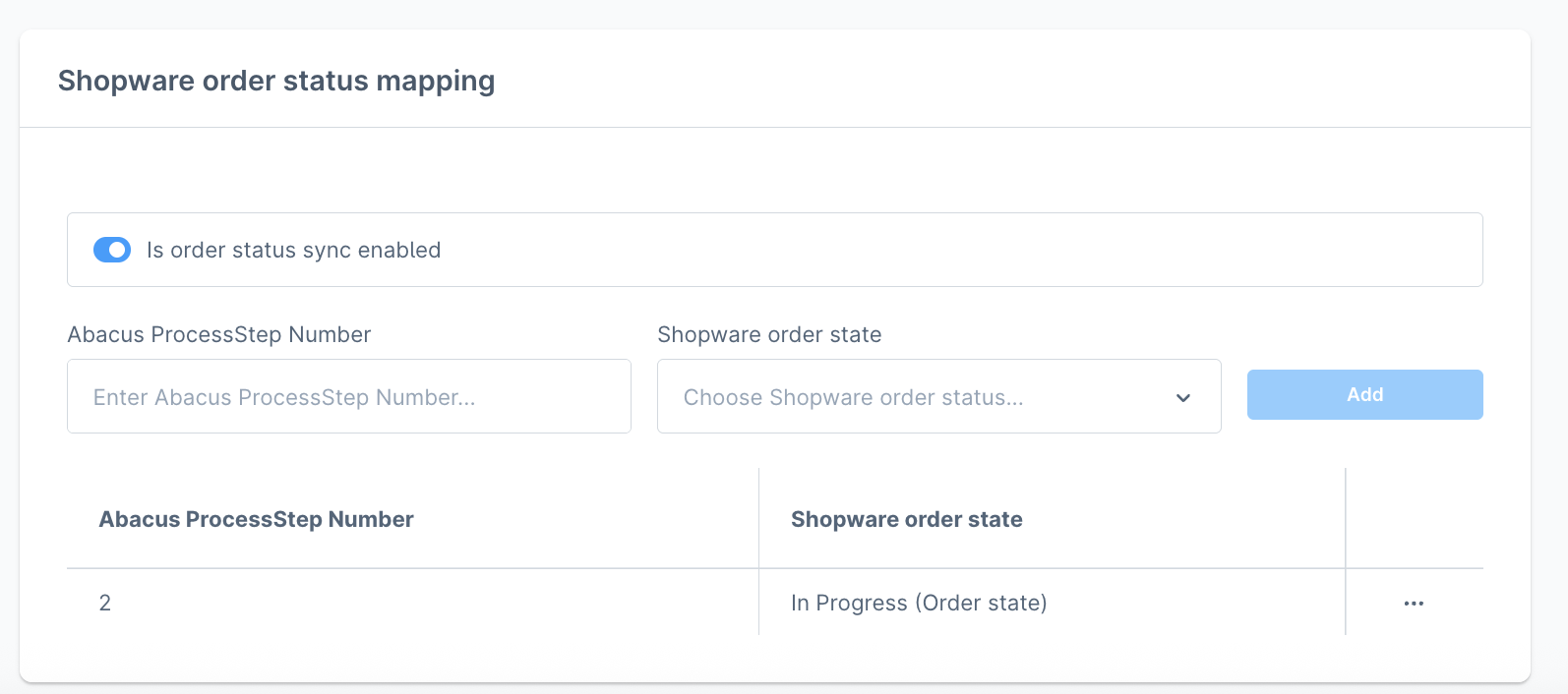The image size is (1568, 694).
Task: Disable the 'Is order status sync enabled' setting
Action: 112,250
